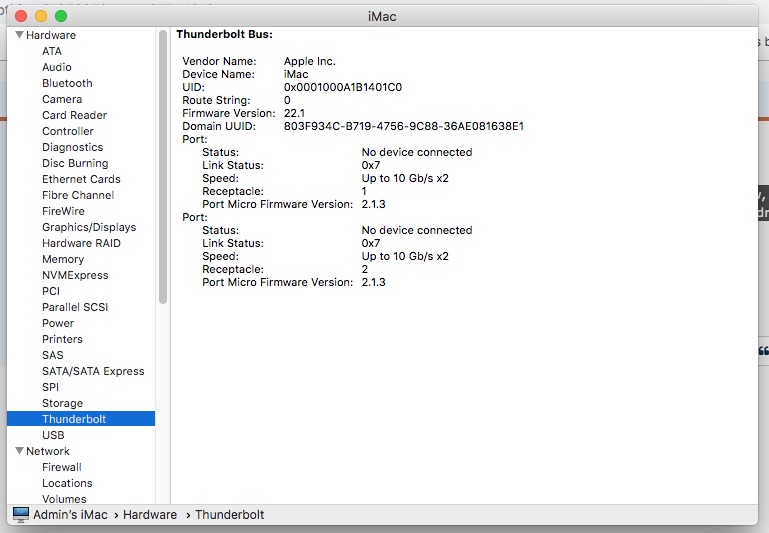Click the iMac window title
This screenshot has width=769, height=533.
click(x=382, y=16)
